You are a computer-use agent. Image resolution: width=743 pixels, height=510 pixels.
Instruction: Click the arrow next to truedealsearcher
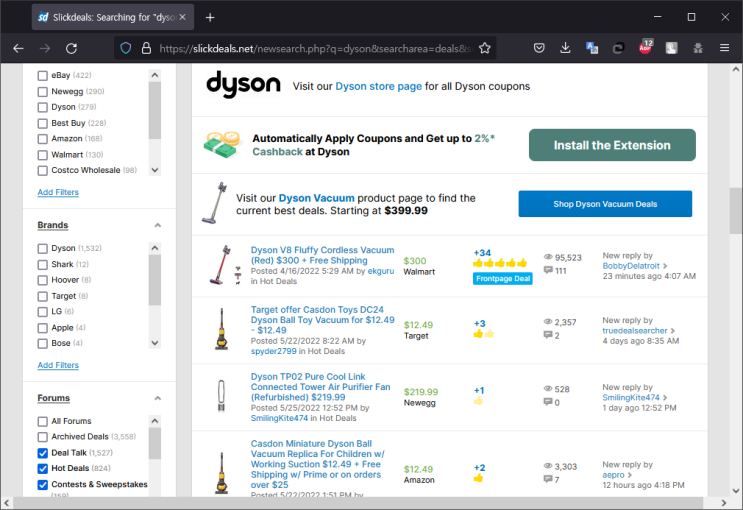[x=672, y=330]
